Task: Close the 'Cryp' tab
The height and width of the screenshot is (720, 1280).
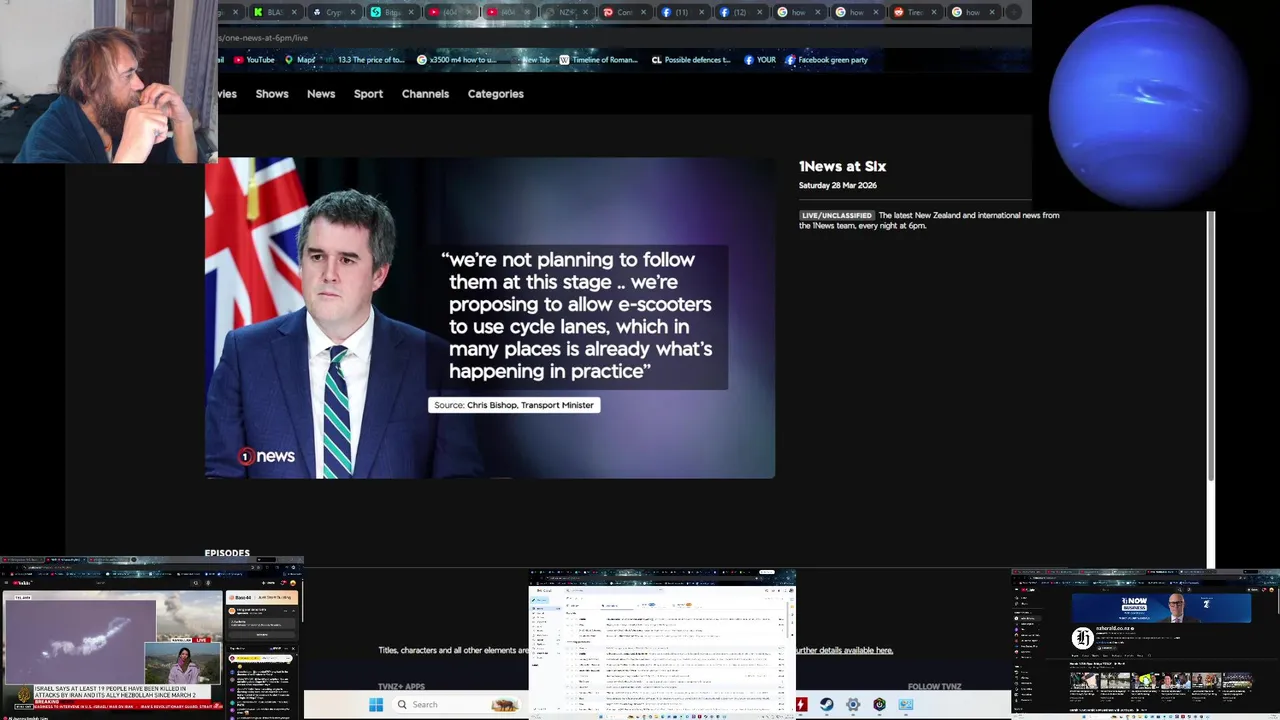Action: pyautogui.click(x=352, y=12)
